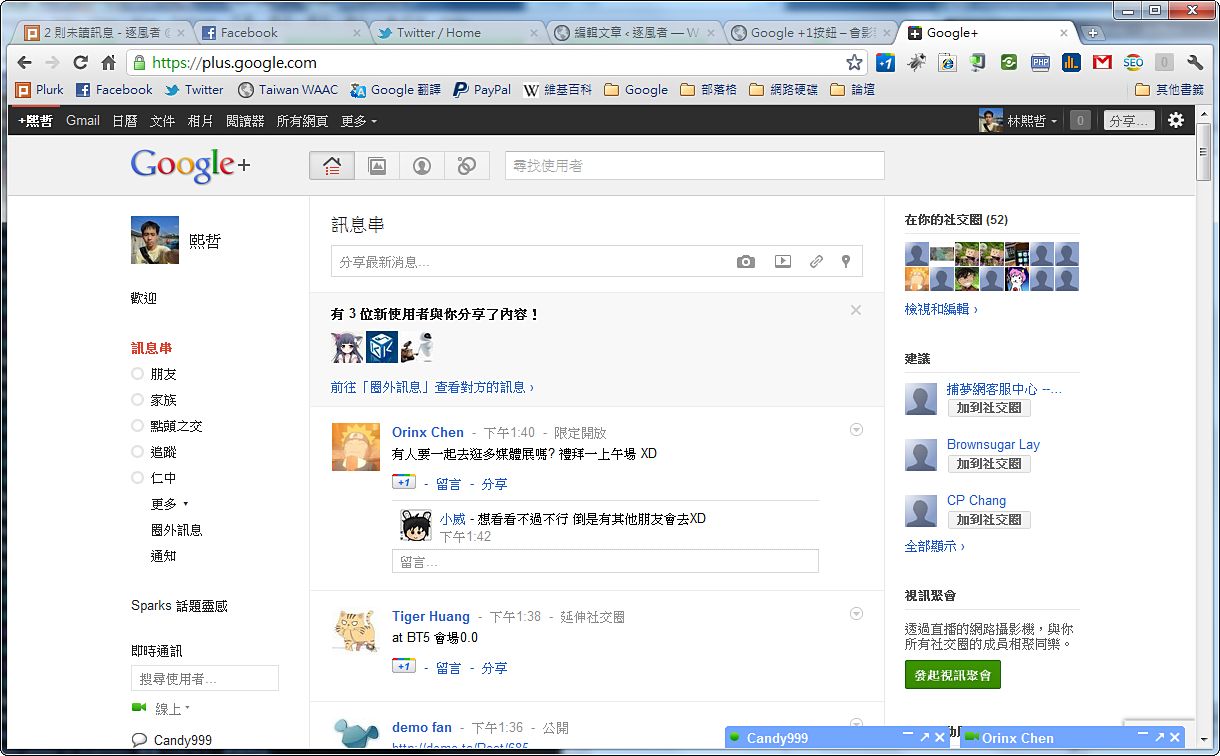
Task: Click 發起視訊聚會 green button
Action: point(953,675)
